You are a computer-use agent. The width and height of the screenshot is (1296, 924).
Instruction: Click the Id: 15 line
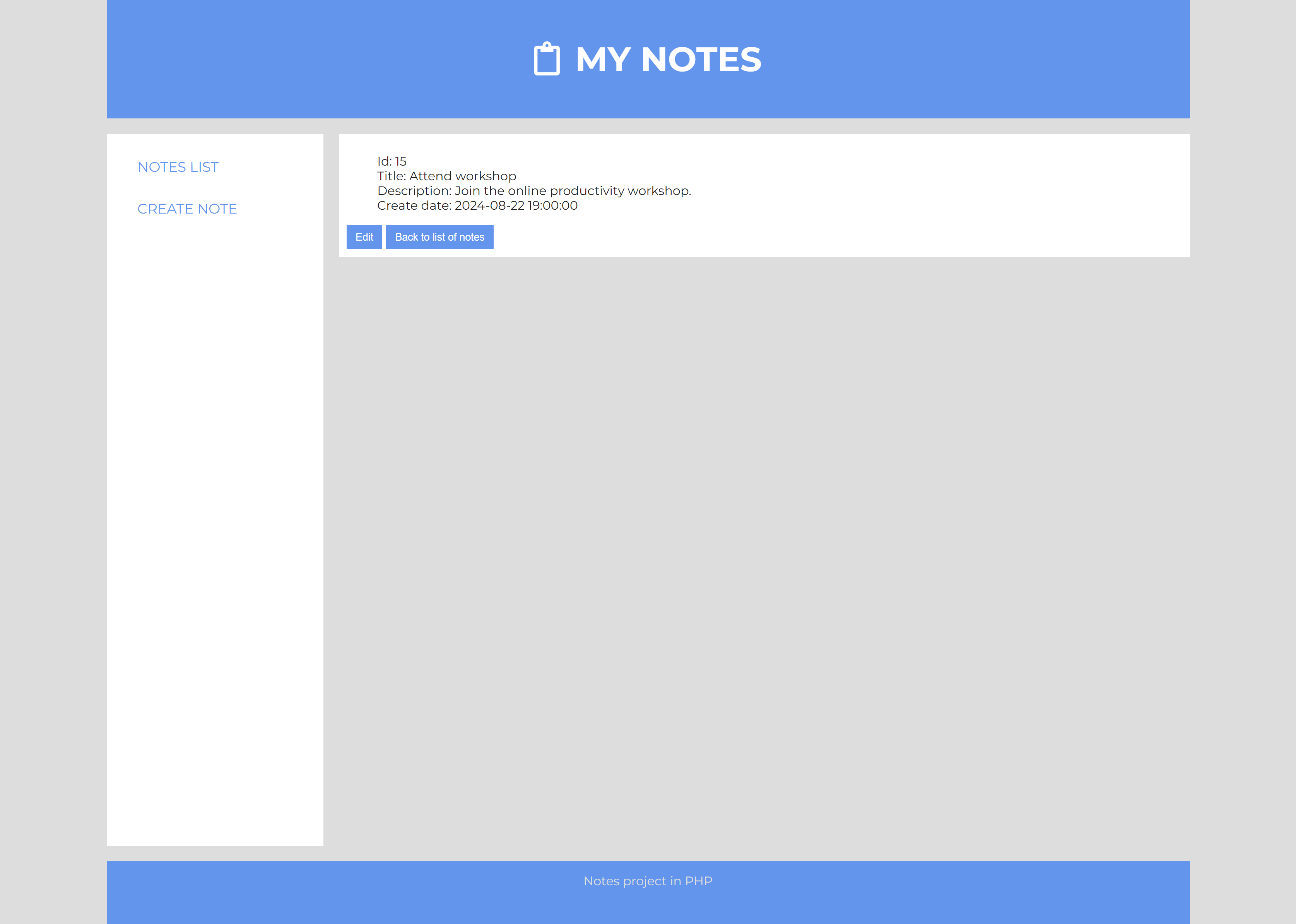click(x=392, y=162)
